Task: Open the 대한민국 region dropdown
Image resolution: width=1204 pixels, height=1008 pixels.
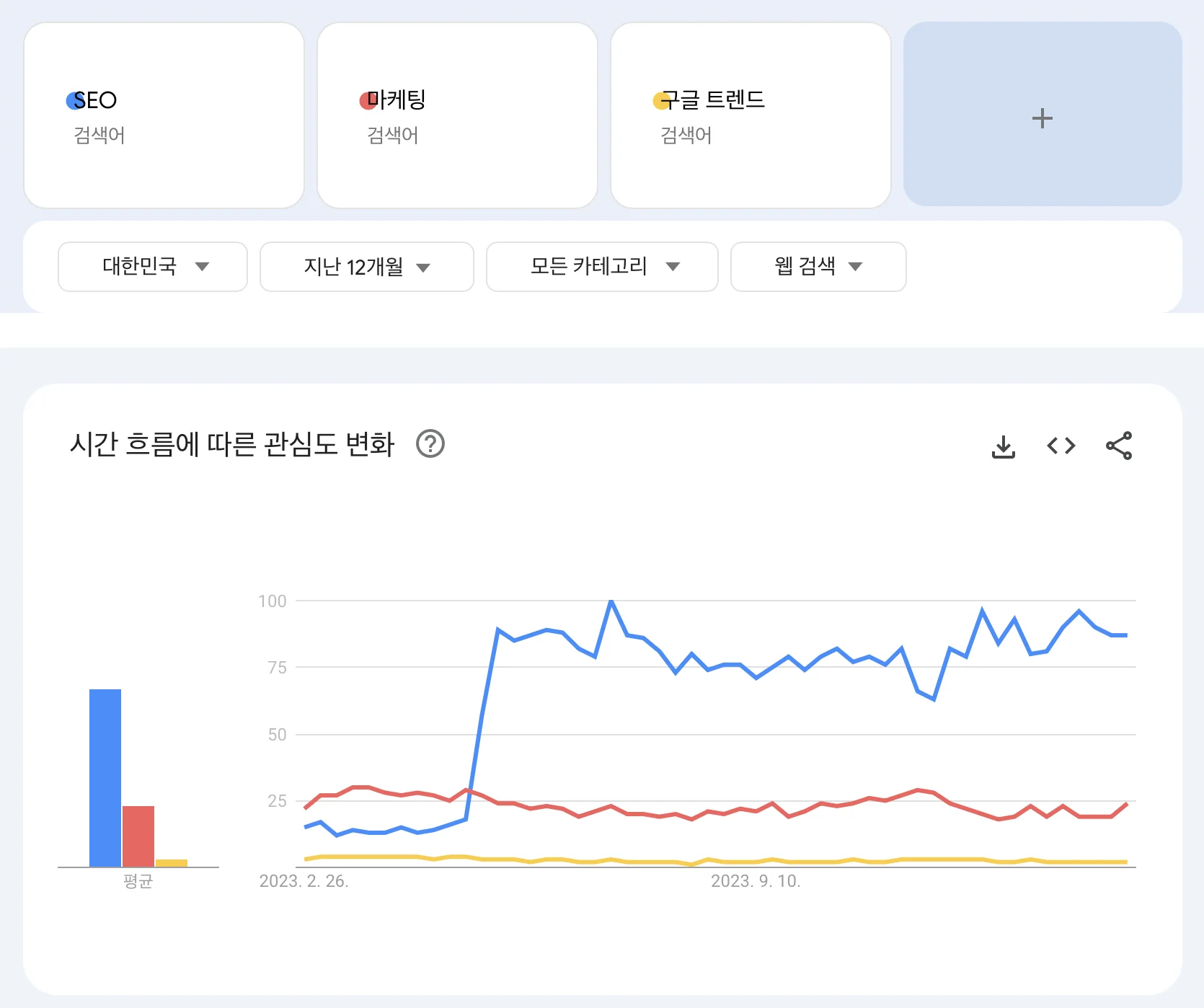Action: coord(152,267)
